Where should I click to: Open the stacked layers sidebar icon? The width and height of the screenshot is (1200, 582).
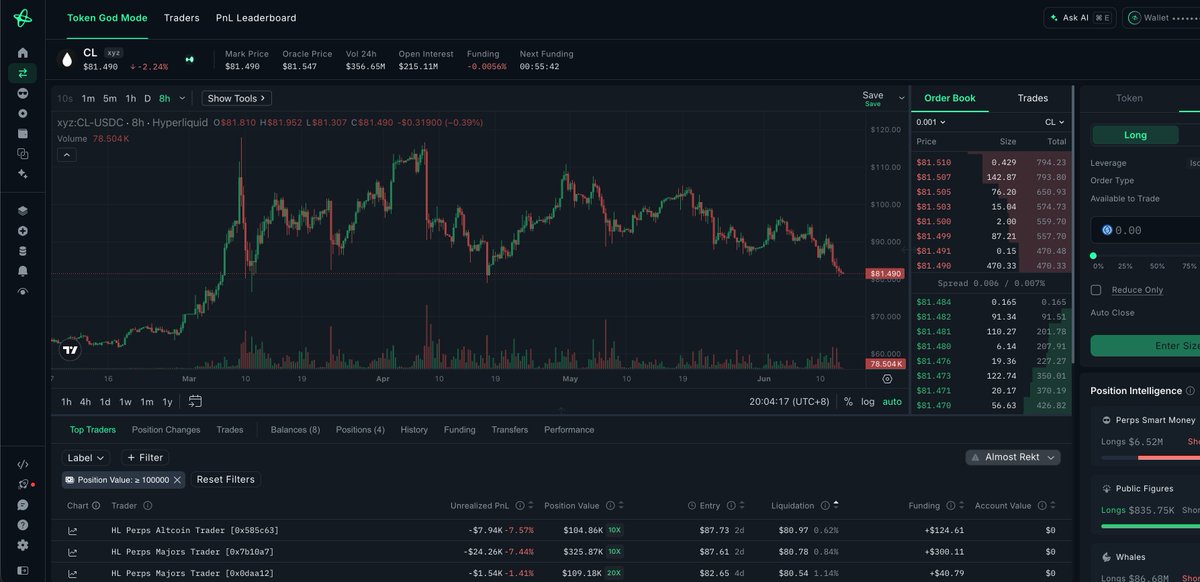23,211
